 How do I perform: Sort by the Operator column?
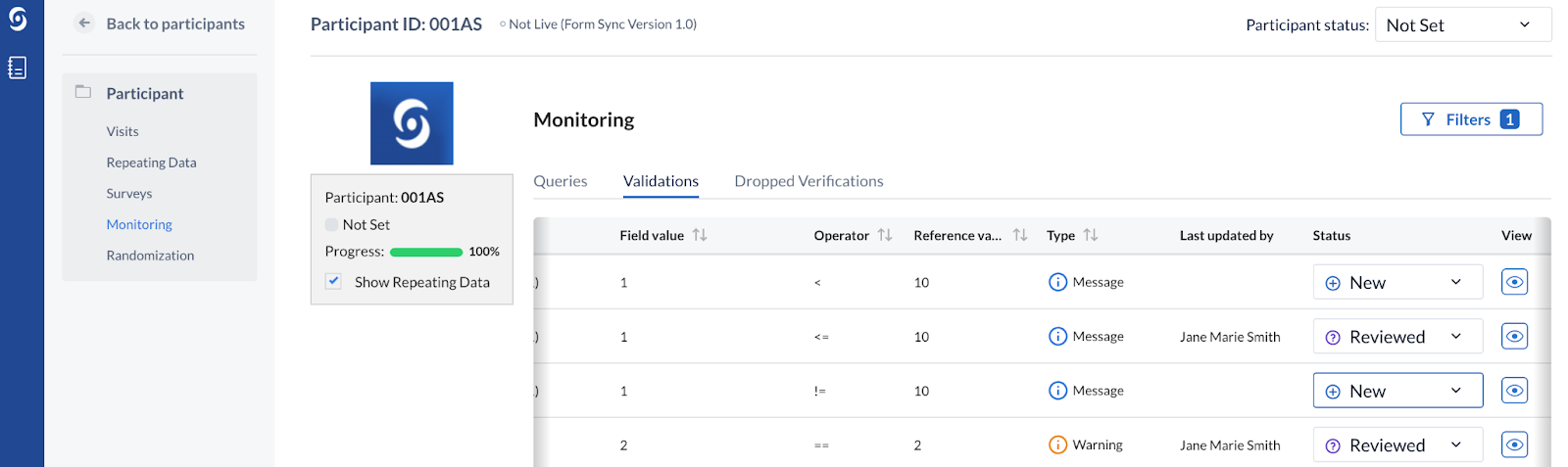coord(885,235)
